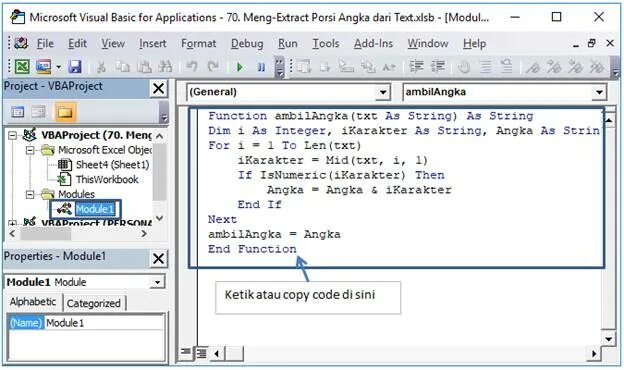Click the Paste toolbar icon
624x370 pixels.
(x=144, y=66)
